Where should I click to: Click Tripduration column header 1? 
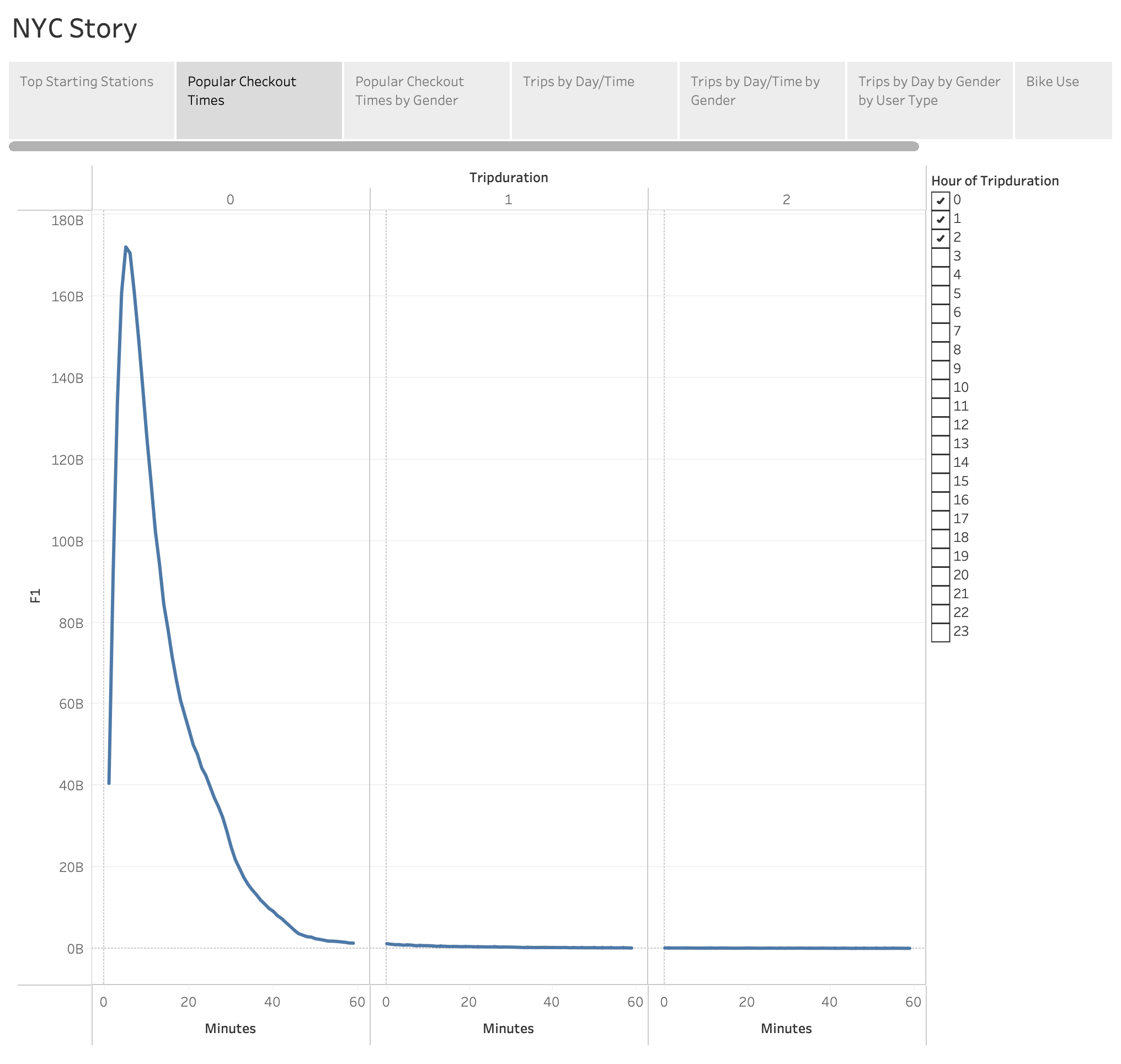click(x=508, y=200)
